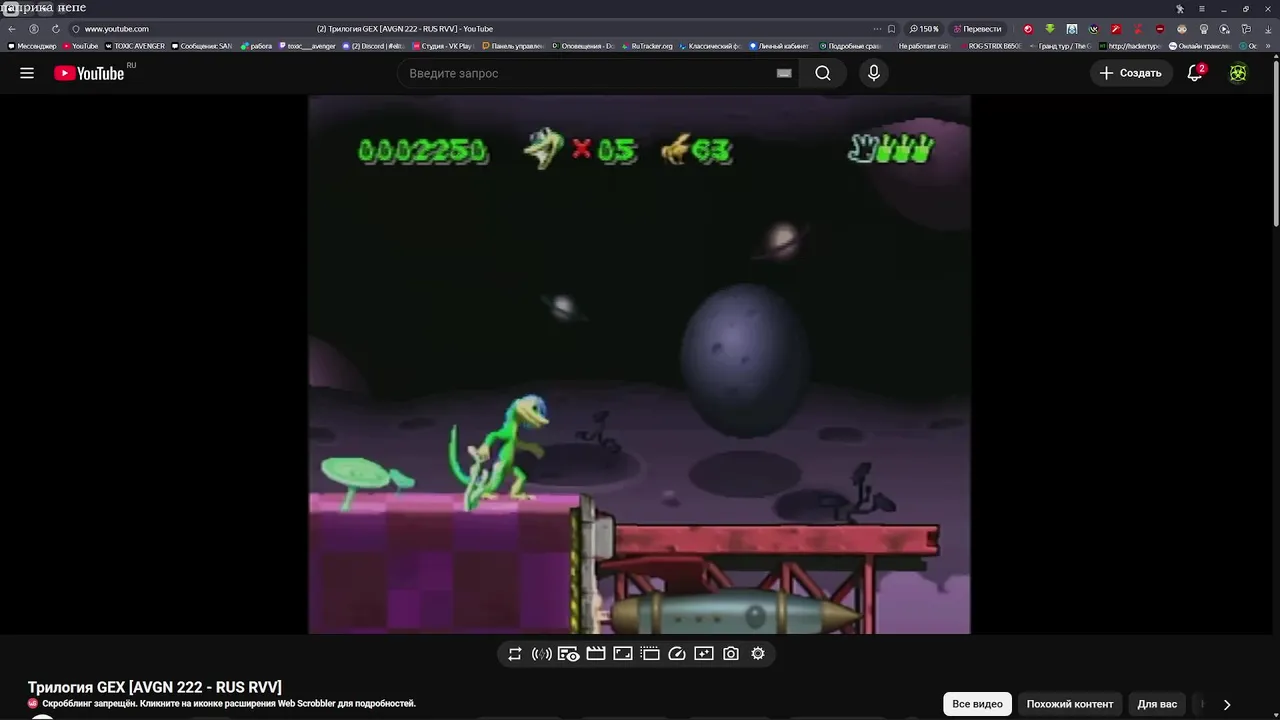The width and height of the screenshot is (1280, 720).
Task: Open the YouTube guide hamburger menu
Action: click(x=27, y=73)
